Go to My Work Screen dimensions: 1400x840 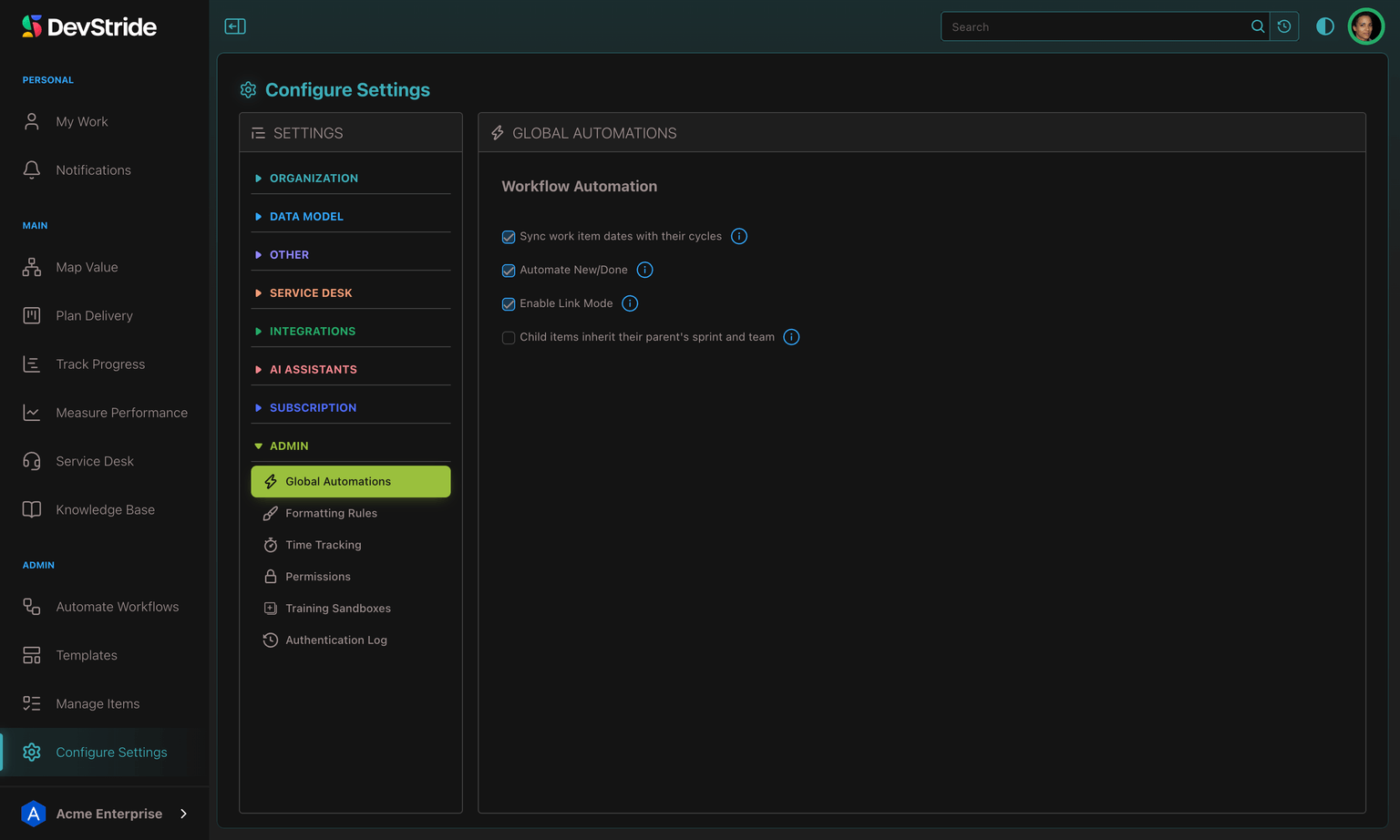[x=105, y=122]
